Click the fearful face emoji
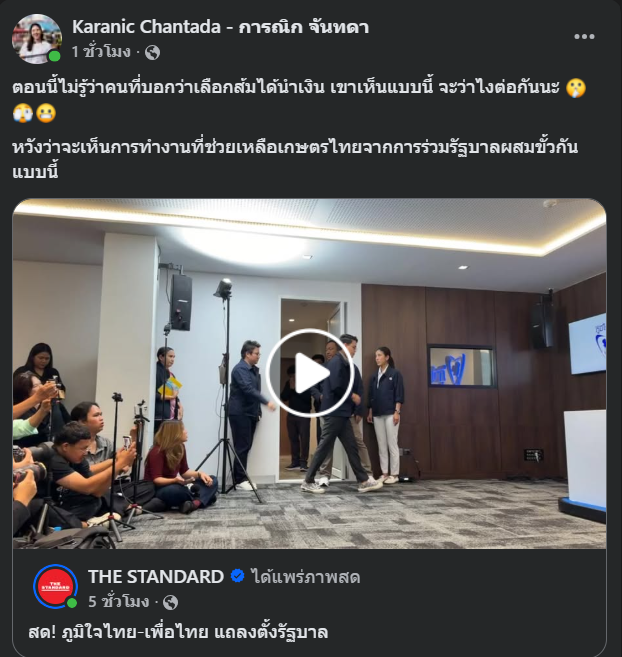 pos(23,113)
